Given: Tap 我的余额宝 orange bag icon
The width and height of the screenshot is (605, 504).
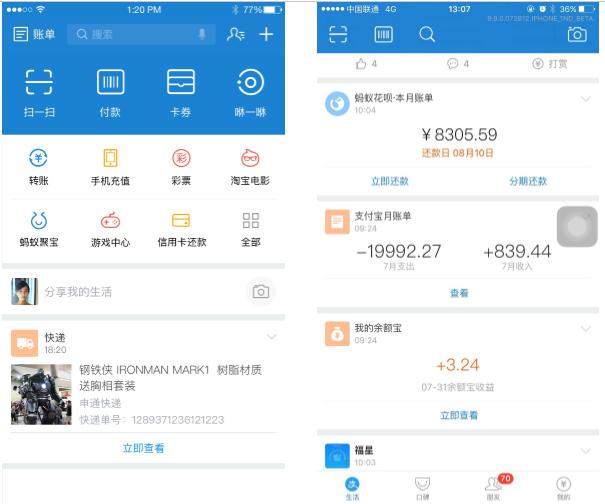Looking at the screenshot, I should coord(337,333).
